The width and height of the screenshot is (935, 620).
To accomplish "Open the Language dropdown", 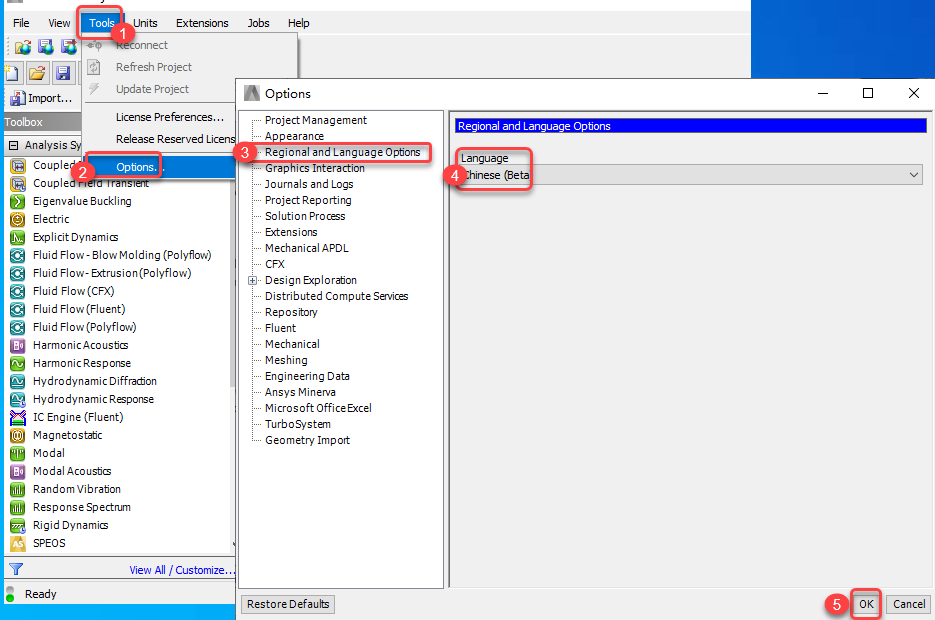I will pyautogui.click(x=689, y=175).
